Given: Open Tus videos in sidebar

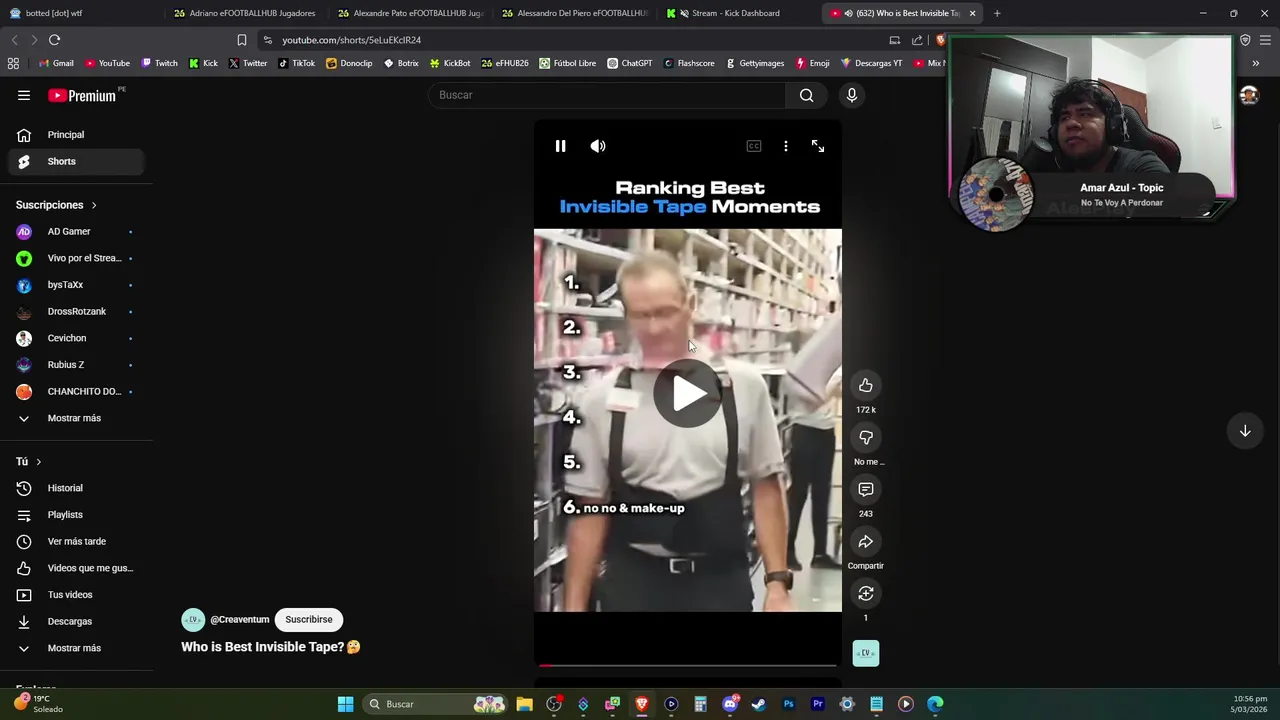Looking at the screenshot, I should pyautogui.click(x=76, y=595).
